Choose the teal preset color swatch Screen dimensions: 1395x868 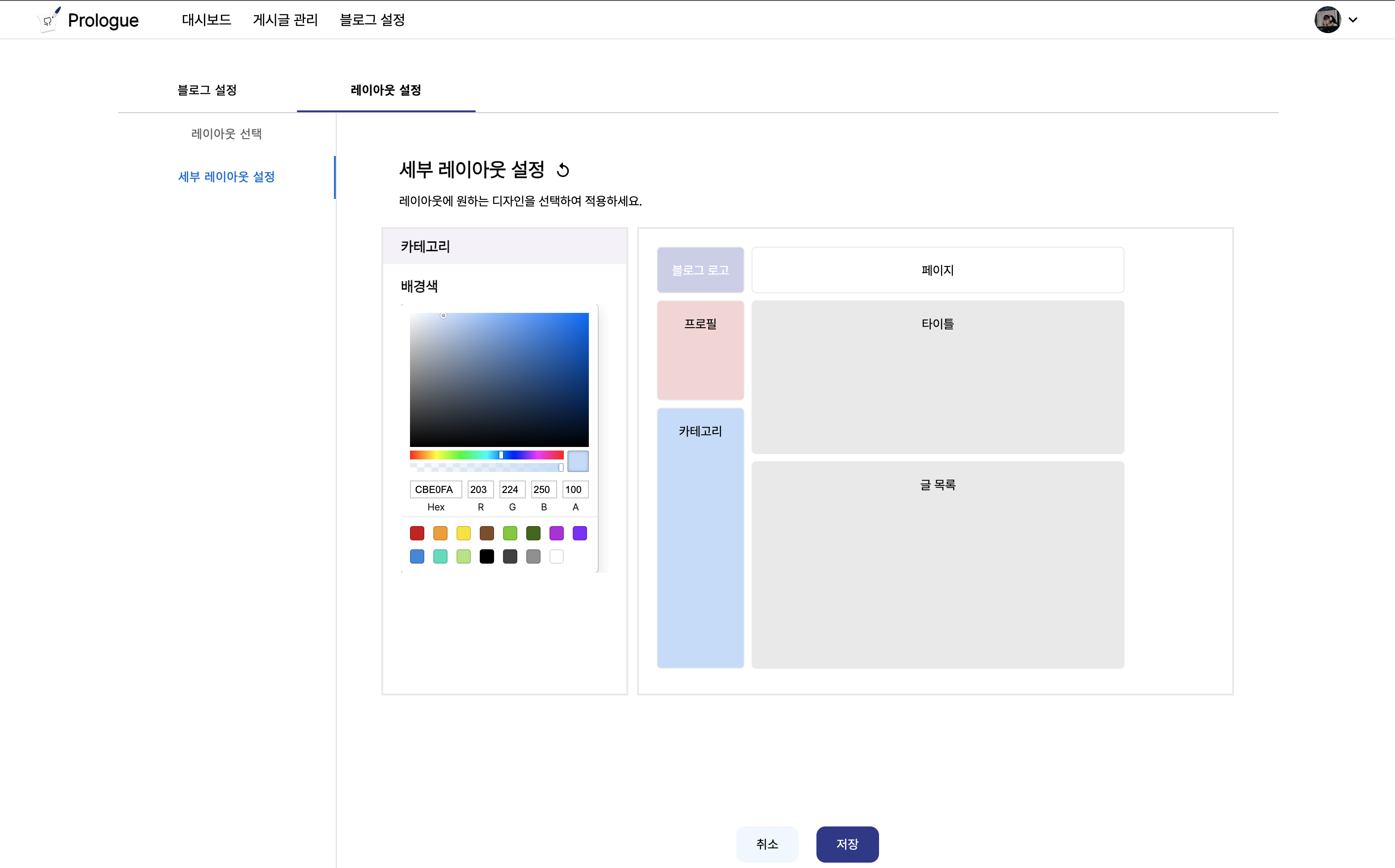click(x=440, y=556)
